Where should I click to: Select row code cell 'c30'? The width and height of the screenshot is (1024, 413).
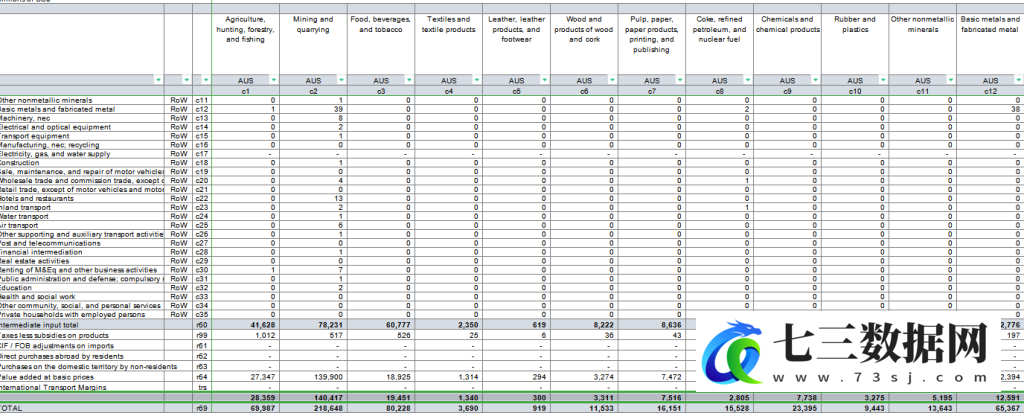pos(202,270)
